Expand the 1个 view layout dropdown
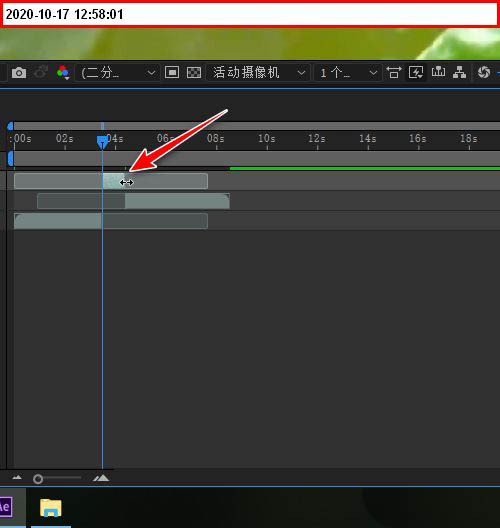Image resolution: width=500 pixels, height=528 pixels. pos(348,72)
